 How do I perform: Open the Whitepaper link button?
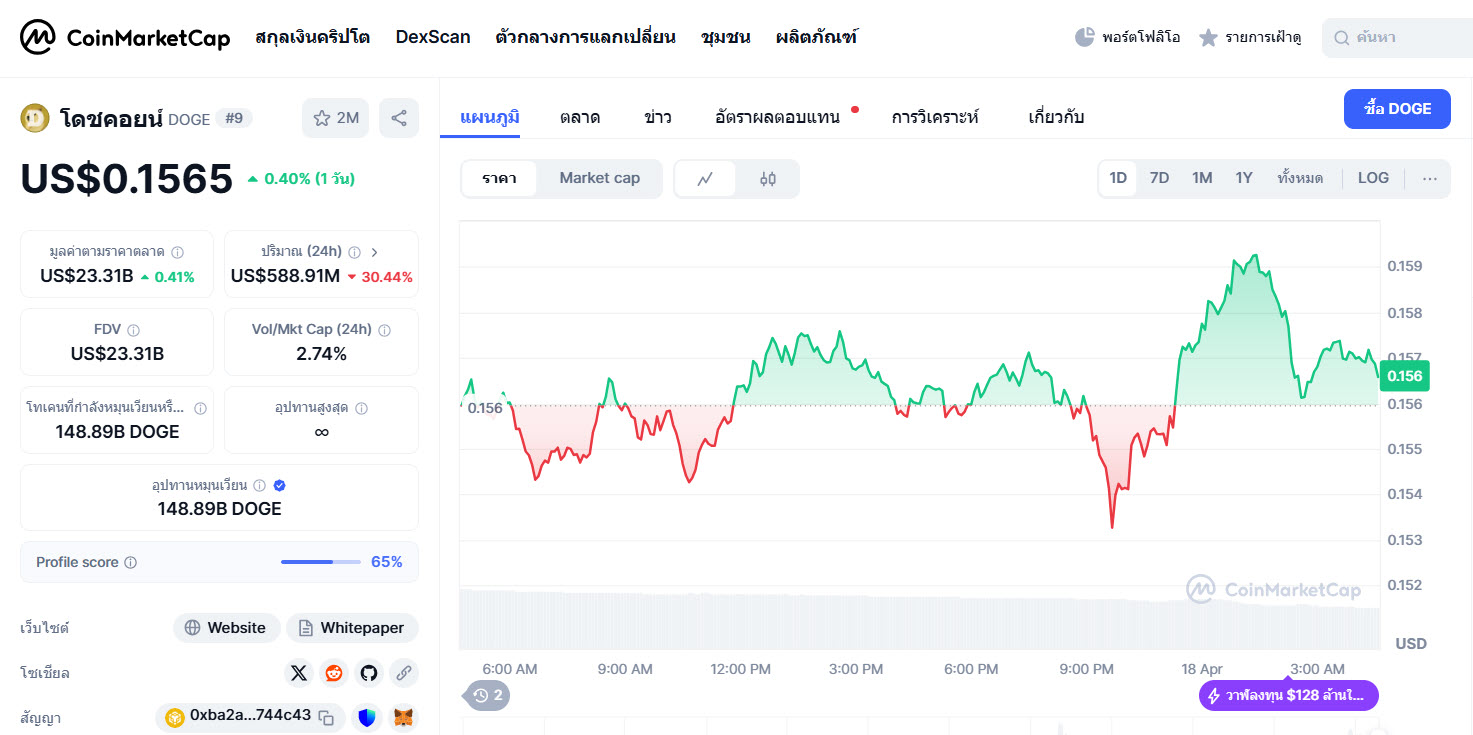(352, 628)
